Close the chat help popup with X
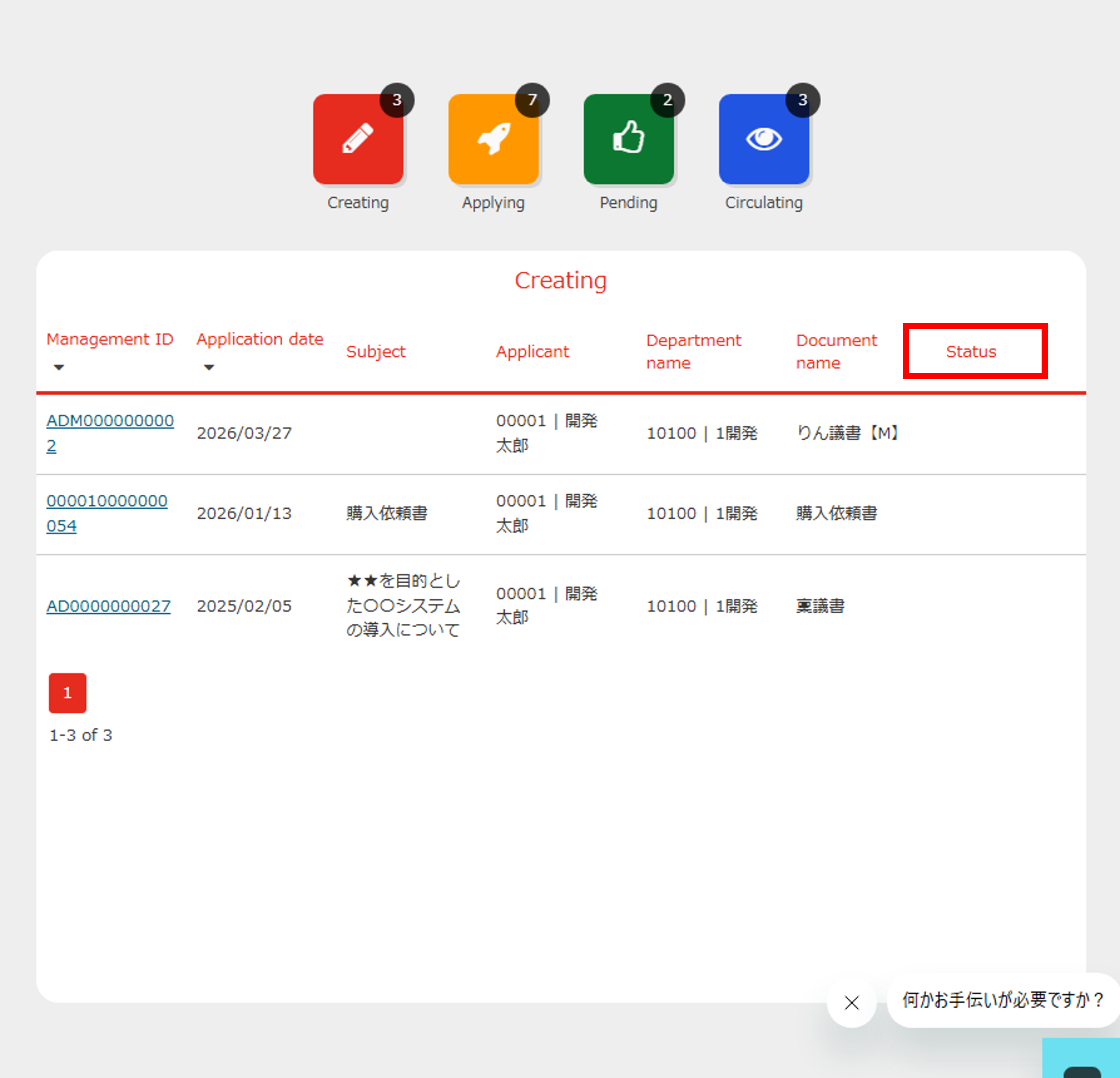Screen dimensions: 1120x1078 pyautogui.click(x=851, y=1003)
